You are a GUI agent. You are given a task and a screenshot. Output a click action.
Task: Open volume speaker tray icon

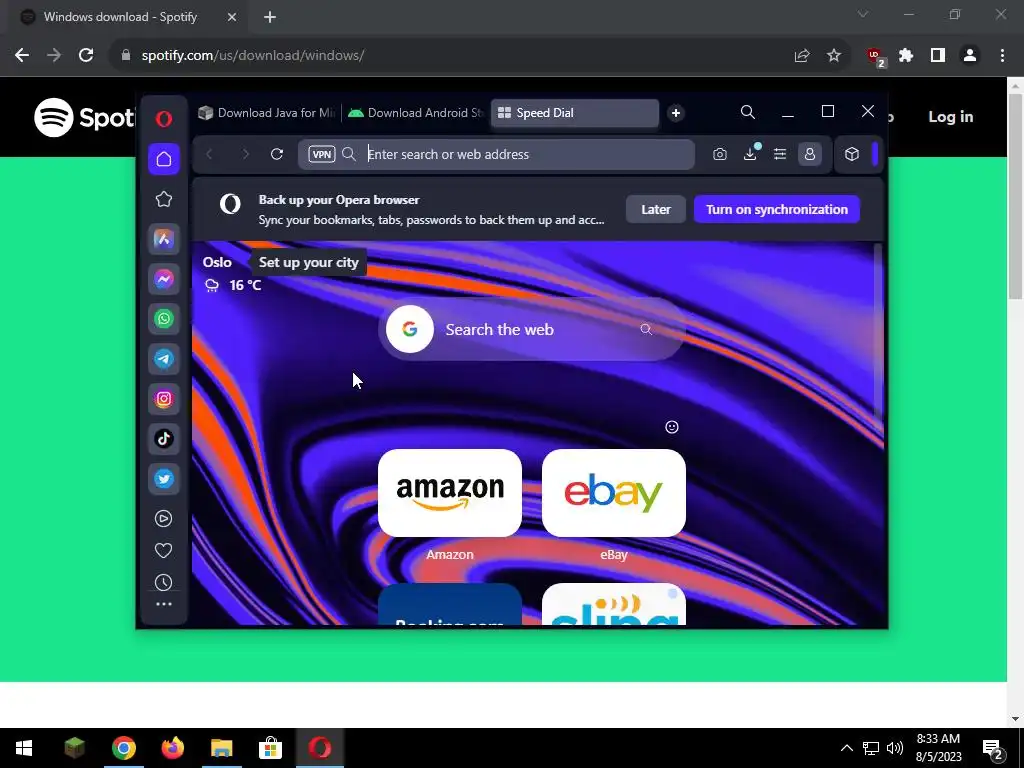(x=895, y=748)
